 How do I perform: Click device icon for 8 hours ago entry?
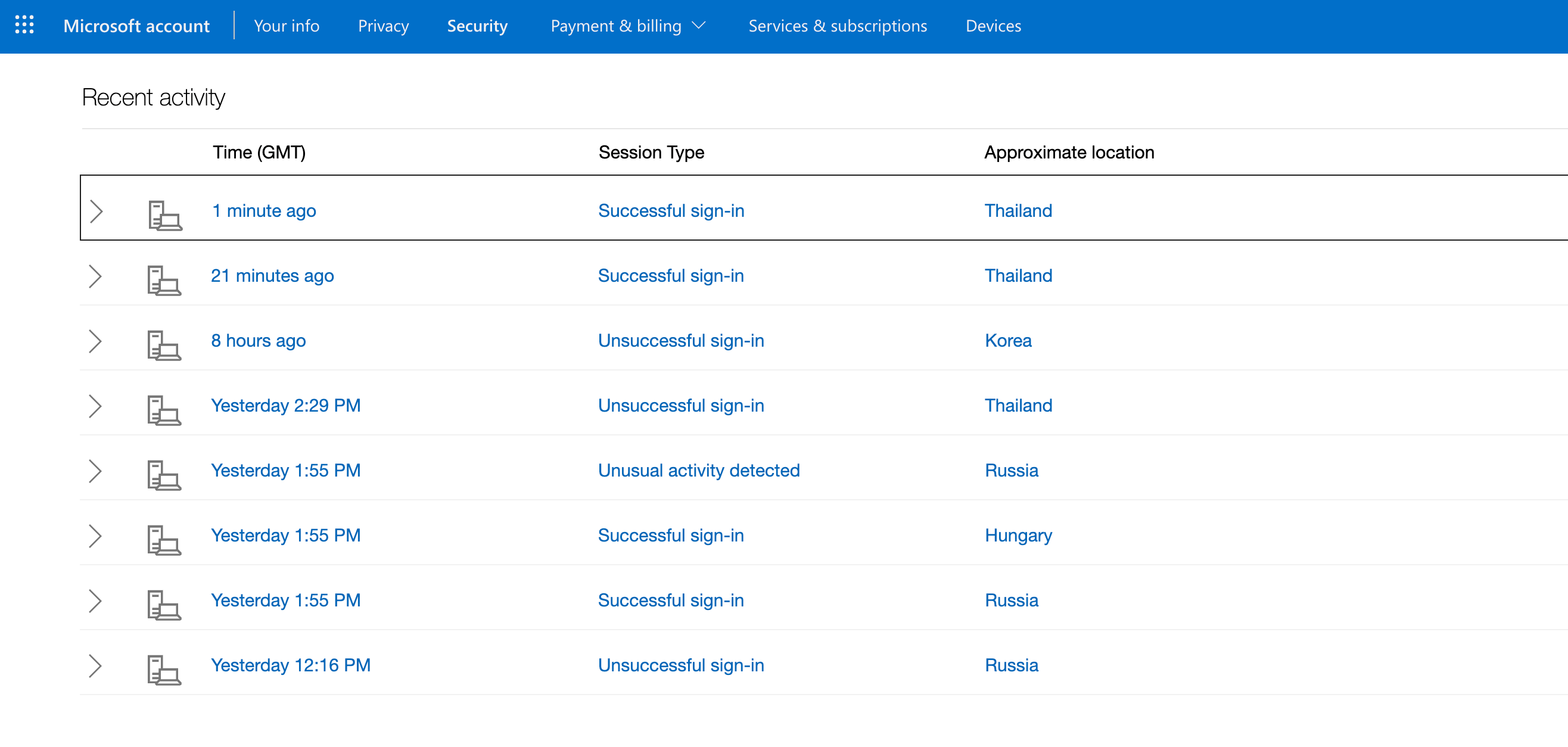coord(164,345)
